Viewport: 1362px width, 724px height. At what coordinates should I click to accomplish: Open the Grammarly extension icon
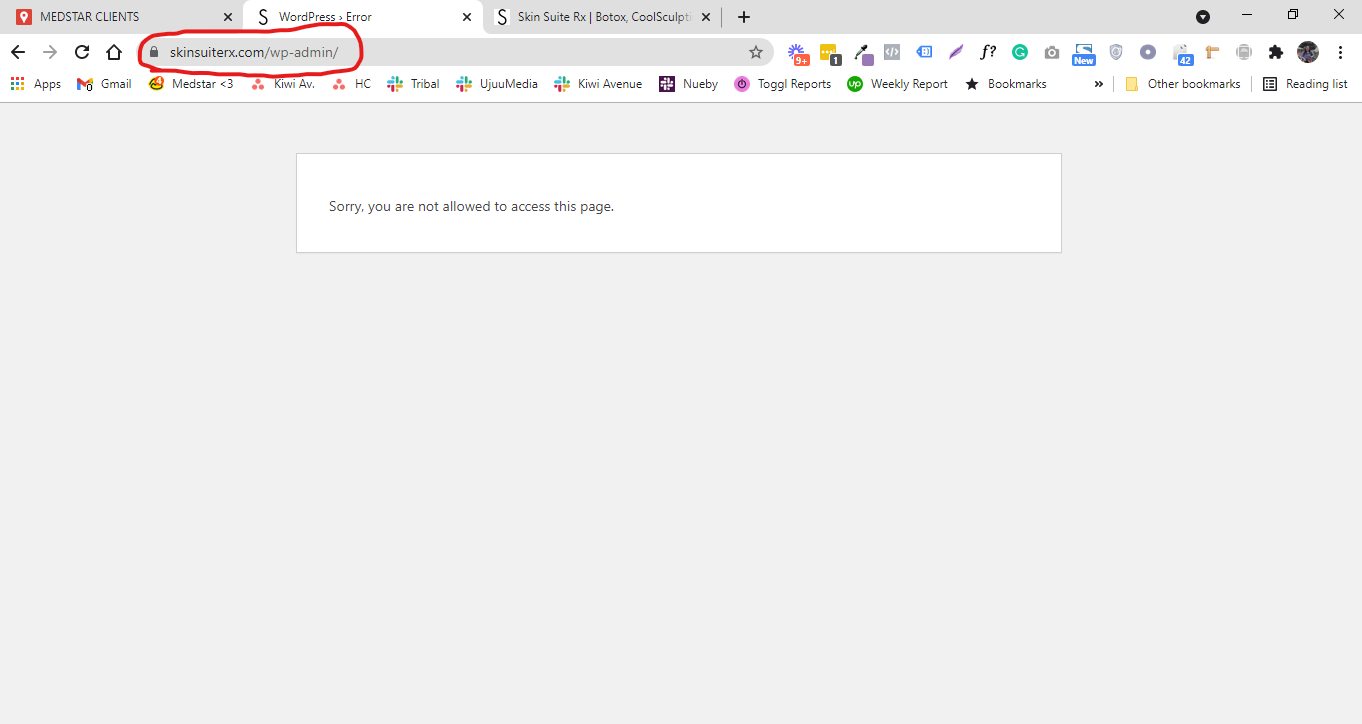1020,52
